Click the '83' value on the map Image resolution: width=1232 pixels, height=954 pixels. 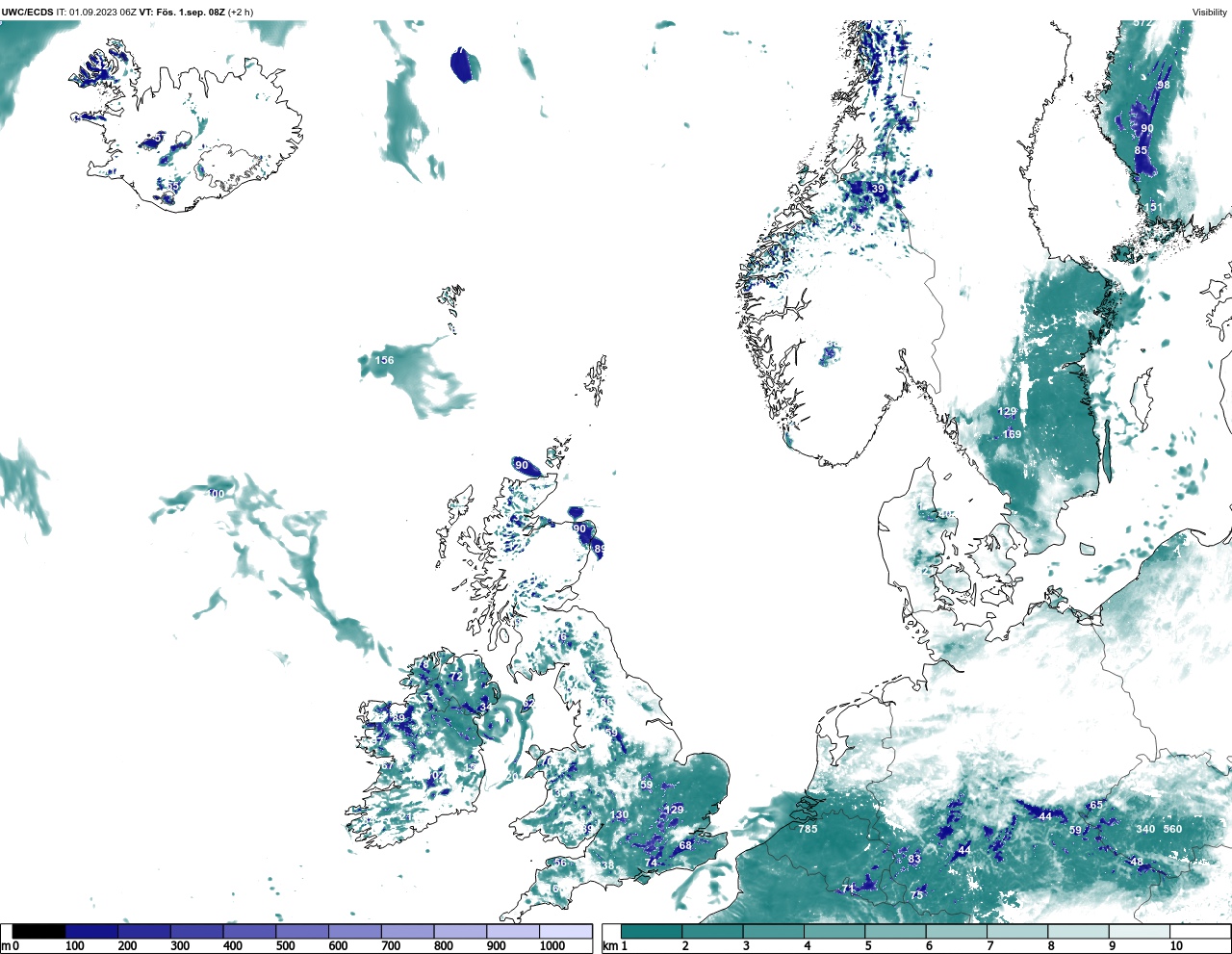pos(914,860)
